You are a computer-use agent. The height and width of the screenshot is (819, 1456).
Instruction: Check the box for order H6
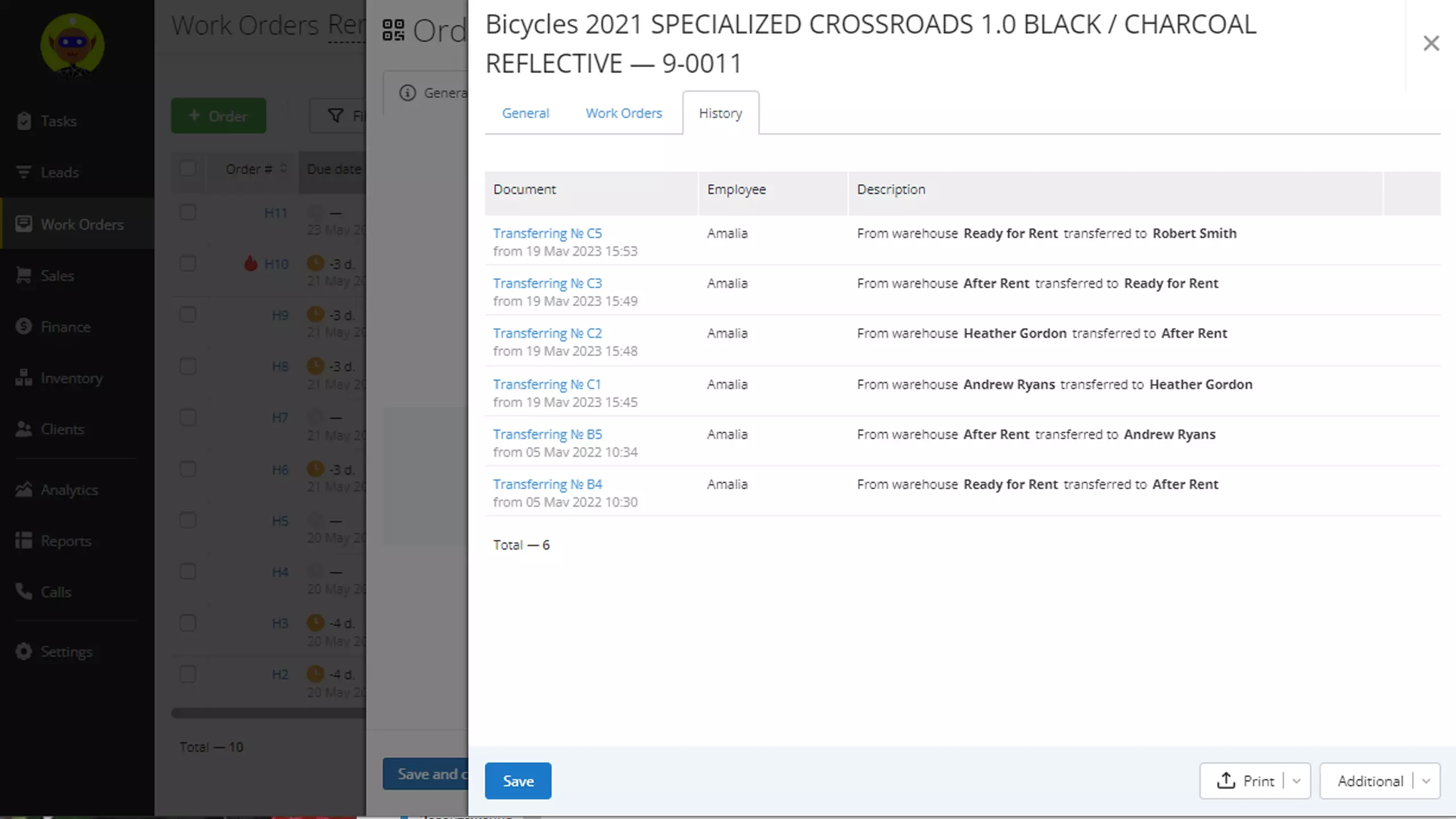pyautogui.click(x=188, y=469)
